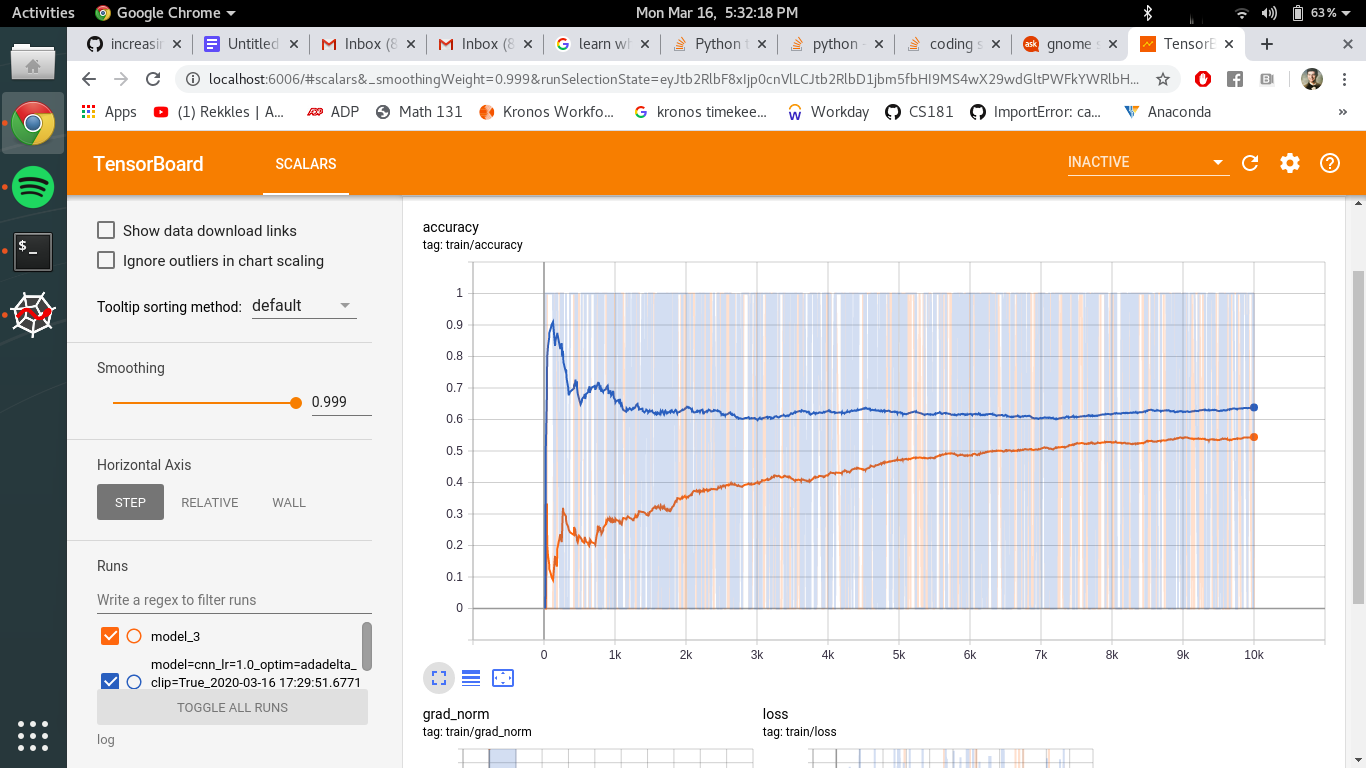Click the Smoothing slider handle
This screenshot has height=768, width=1366.
pyautogui.click(x=295, y=402)
